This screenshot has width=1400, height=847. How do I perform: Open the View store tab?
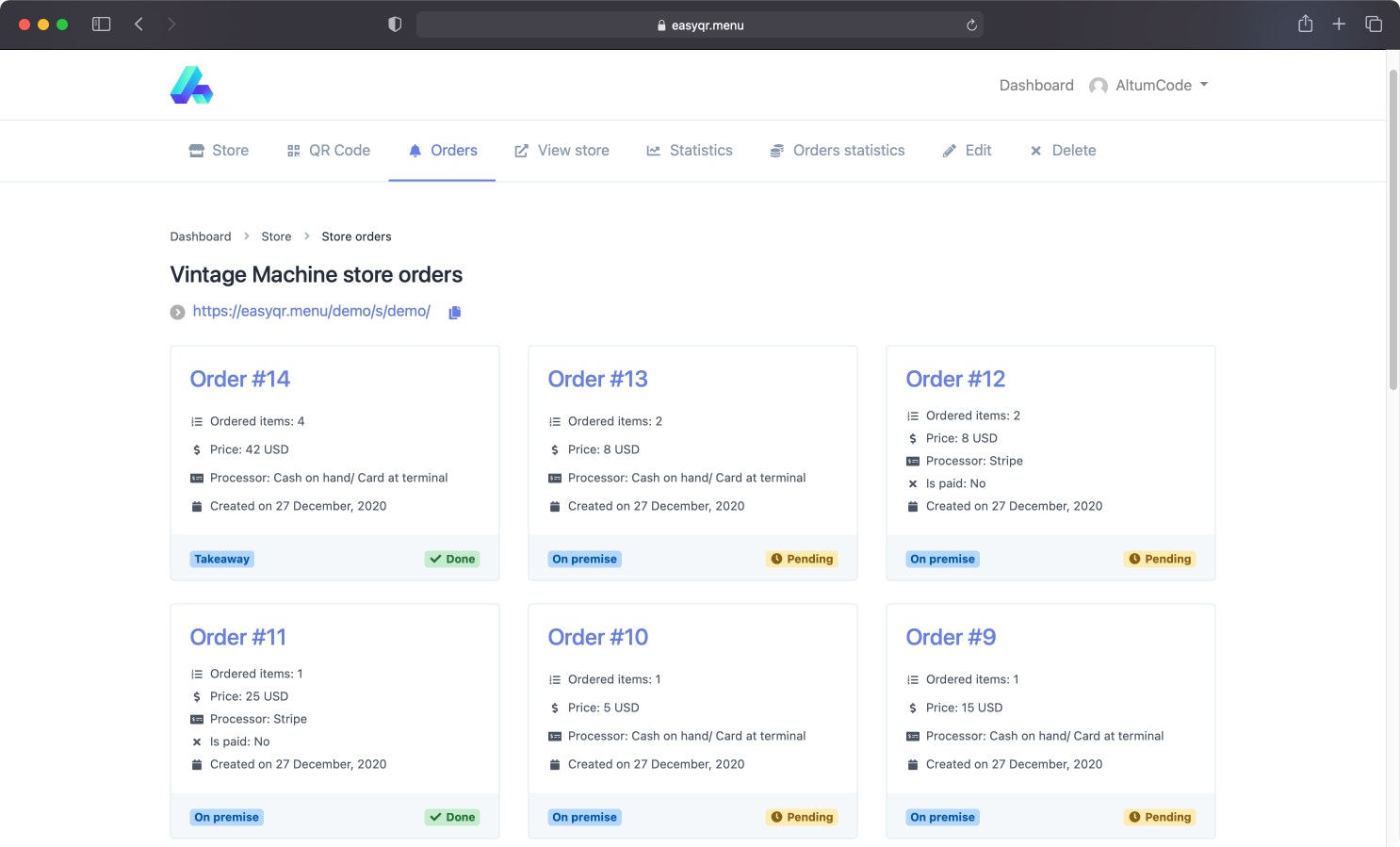[x=562, y=151]
